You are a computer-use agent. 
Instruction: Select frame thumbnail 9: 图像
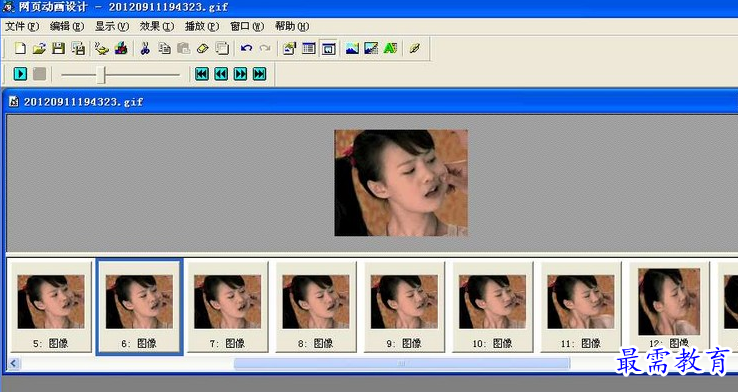pyautogui.click(x=404, y=306)
